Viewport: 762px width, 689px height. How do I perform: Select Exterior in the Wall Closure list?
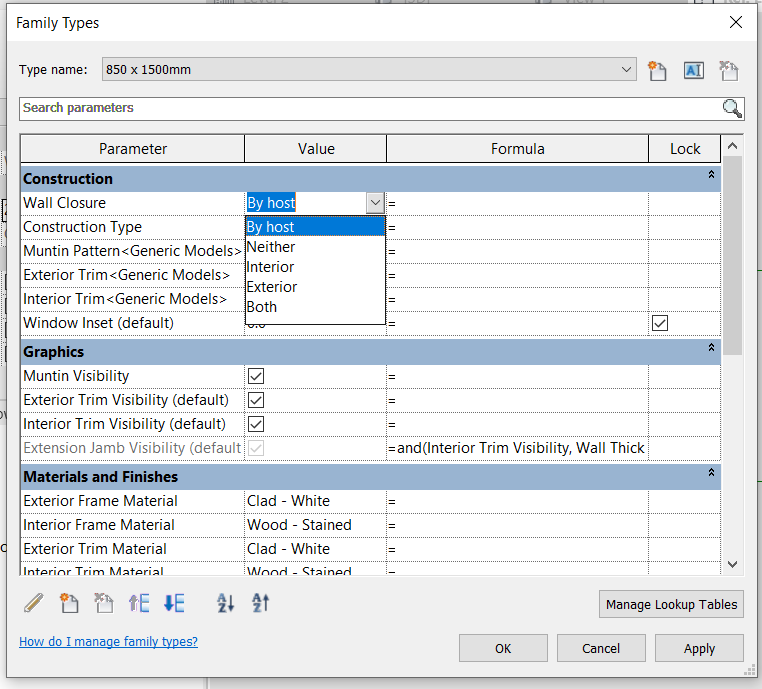point(315,287)
